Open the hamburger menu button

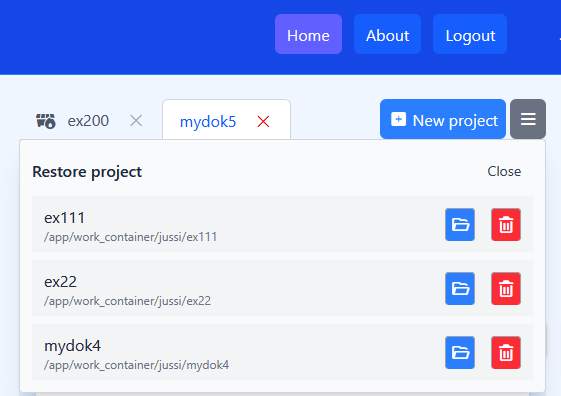[x=528, y=119]
